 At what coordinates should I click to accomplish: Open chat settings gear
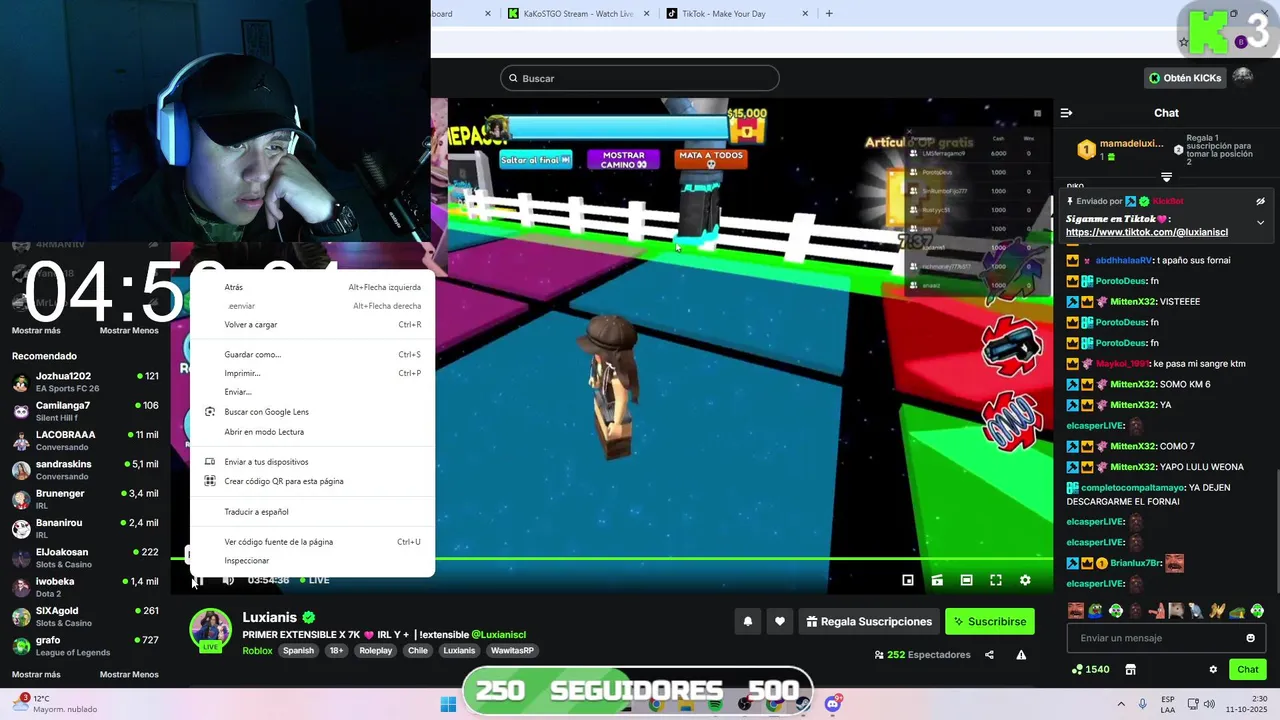[x=1213, y=669]
